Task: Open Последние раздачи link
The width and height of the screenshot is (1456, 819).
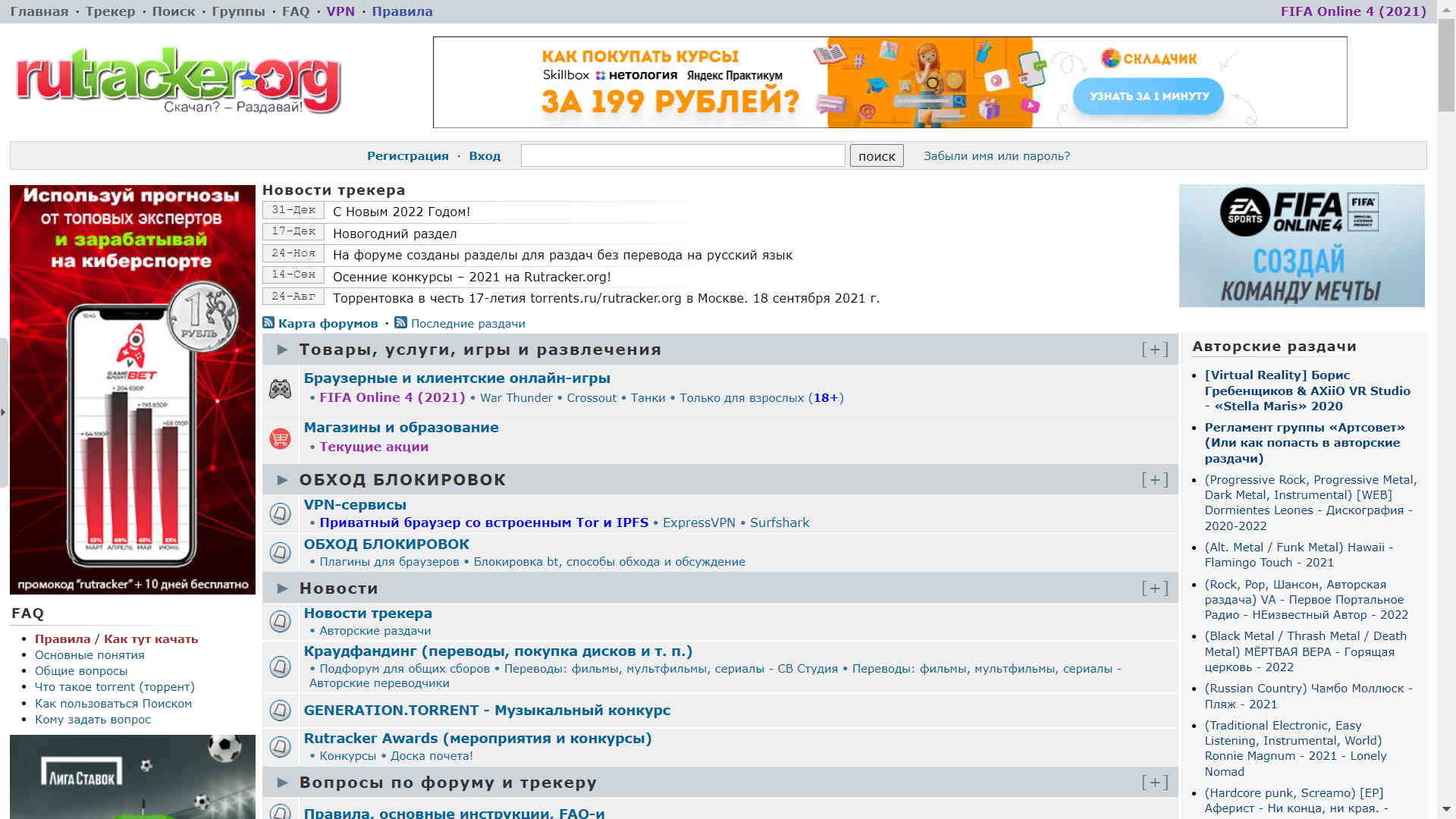Action: click(468, 324)
